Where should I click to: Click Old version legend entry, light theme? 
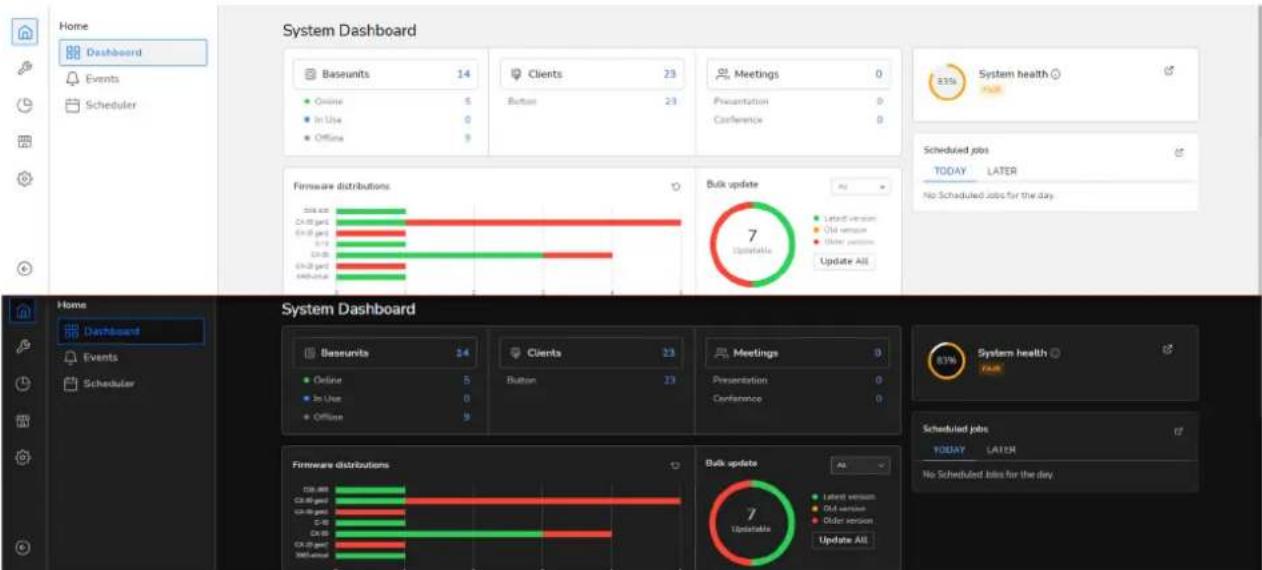pos(840,229)
